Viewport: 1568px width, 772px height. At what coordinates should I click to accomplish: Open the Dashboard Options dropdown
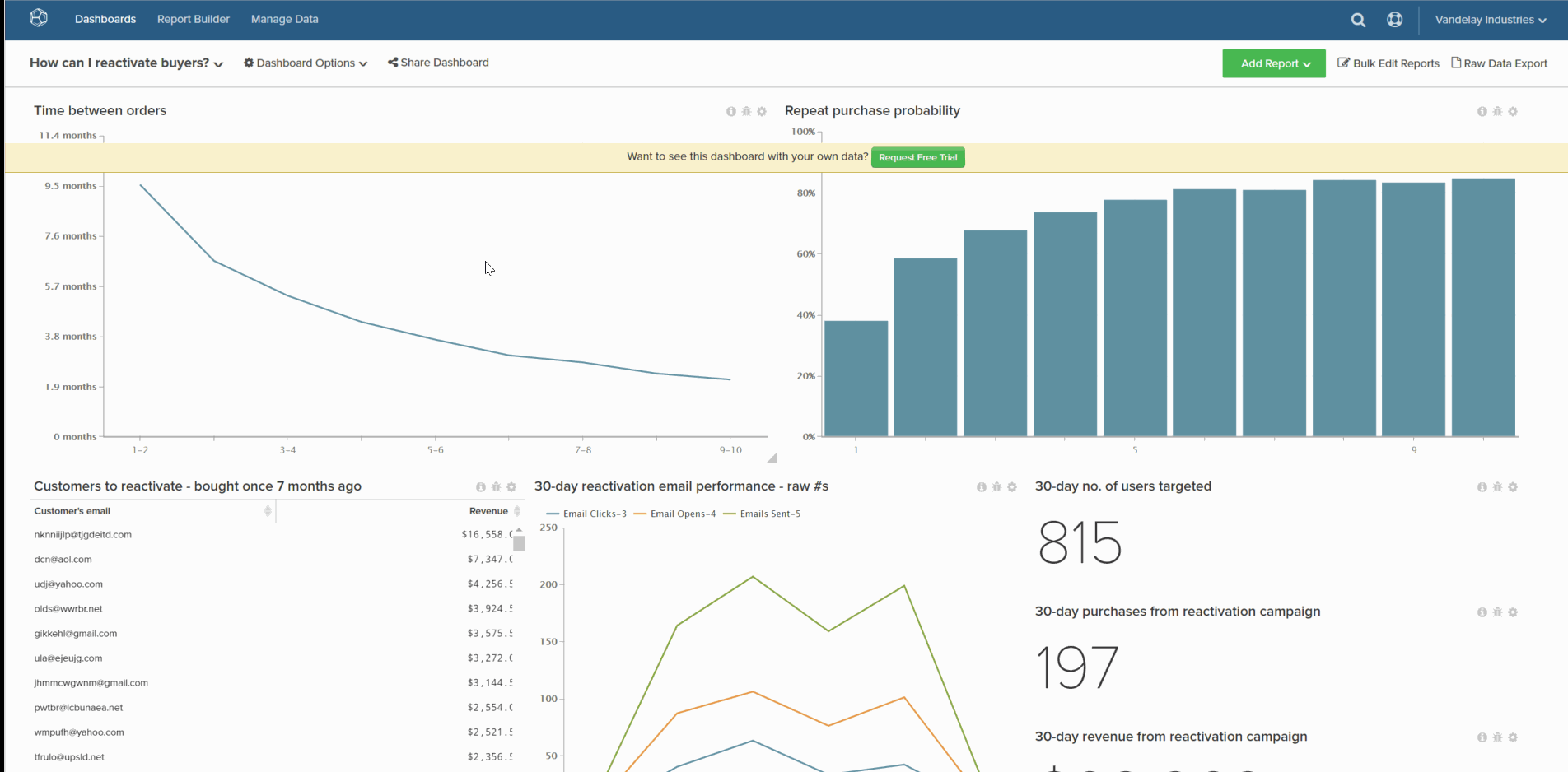[x=305, y=63]
